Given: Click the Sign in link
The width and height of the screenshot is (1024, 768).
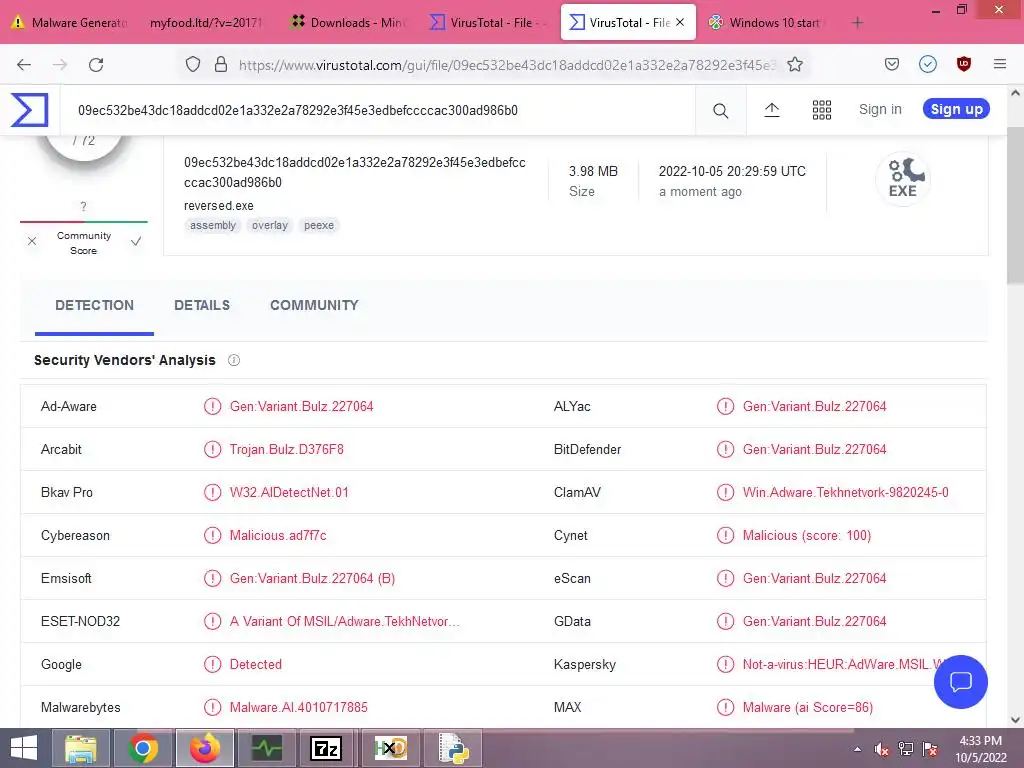Looking at the screenshot, I should click(880, 109).
